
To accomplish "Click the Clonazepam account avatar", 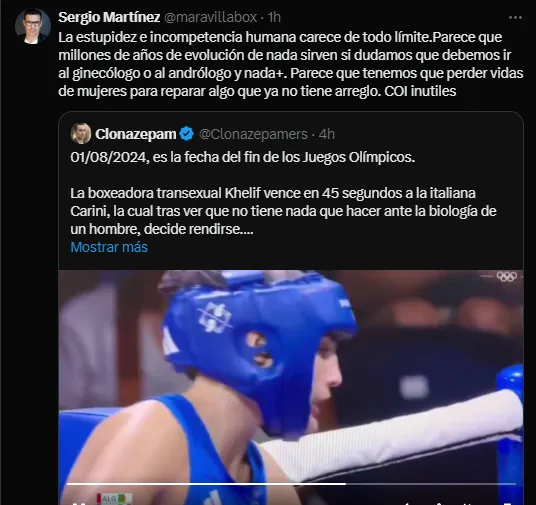I will (81, 134).
